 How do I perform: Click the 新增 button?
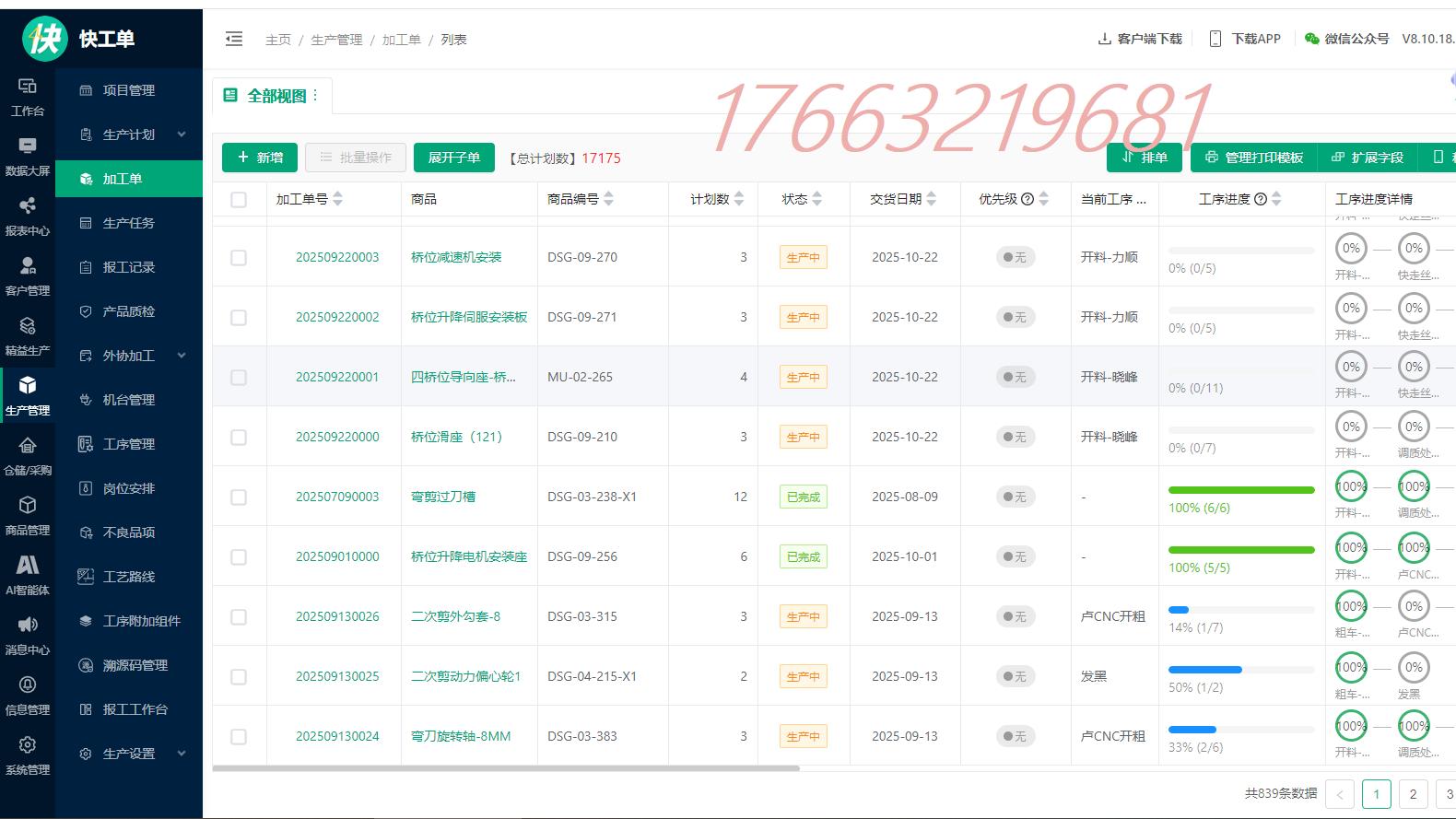[260, 158]
